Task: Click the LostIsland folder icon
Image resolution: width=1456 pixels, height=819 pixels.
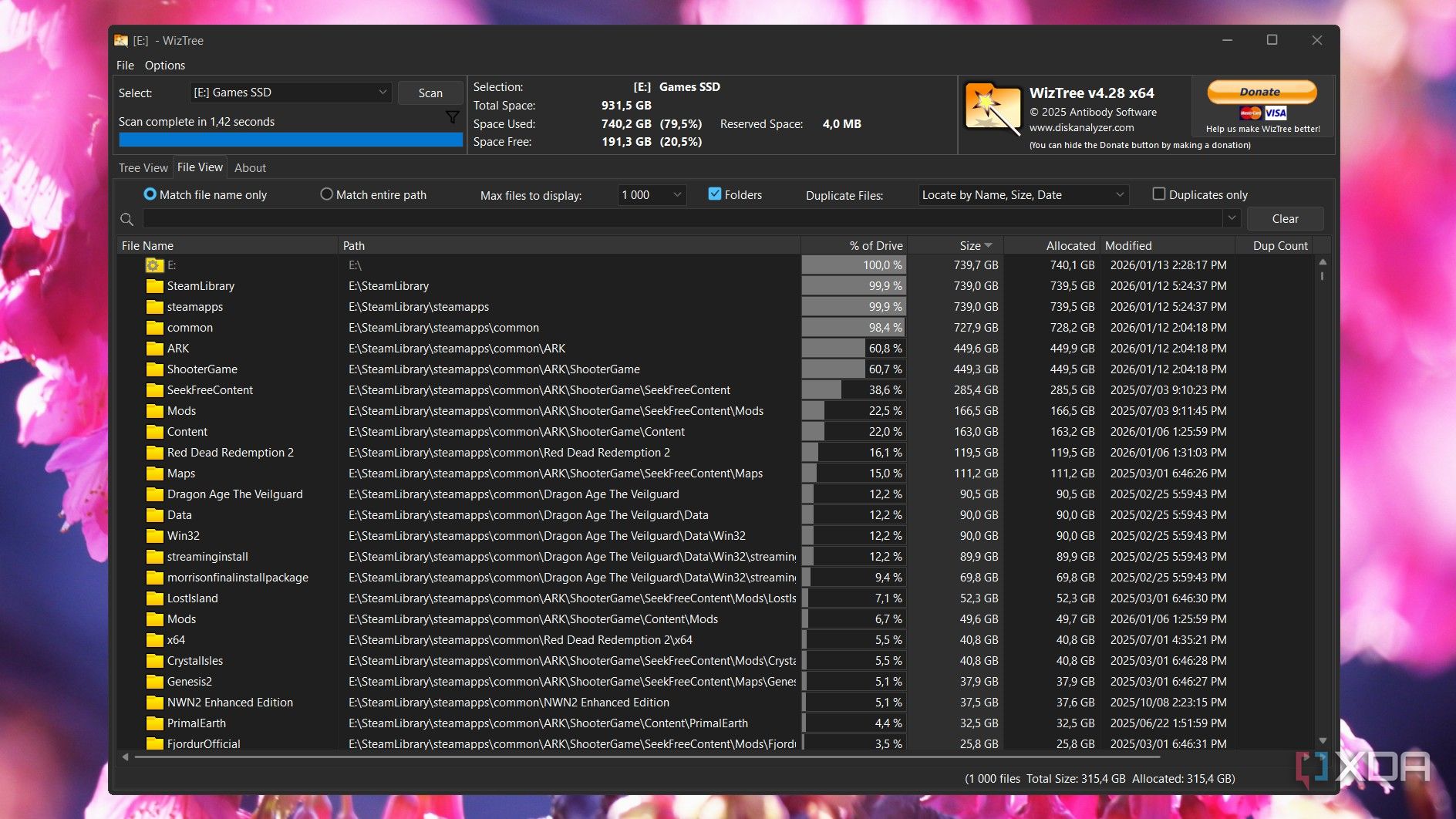Action: click(x=154, y=598)
